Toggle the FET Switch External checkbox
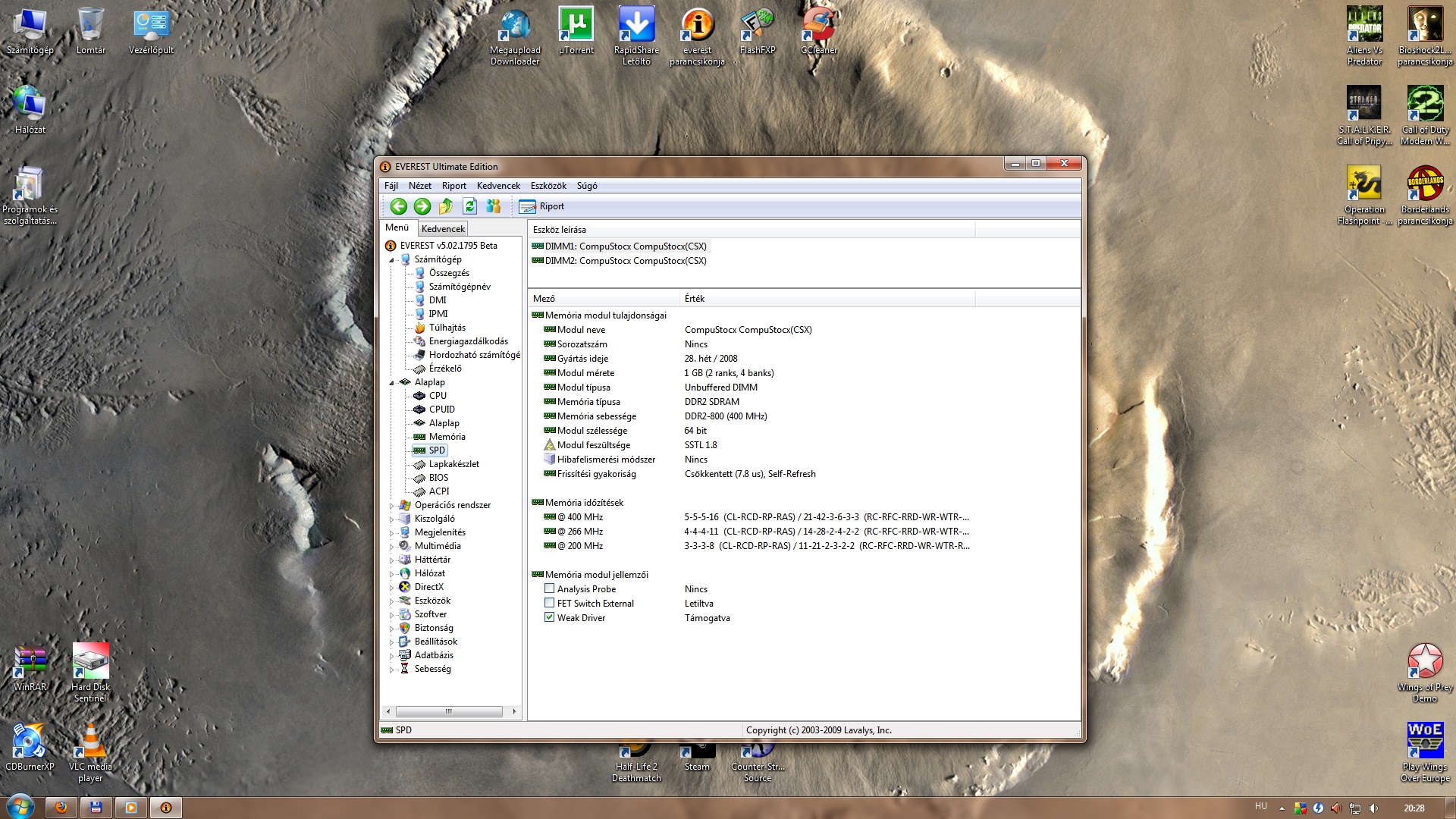This screenshot has width=1456, height=819. 550,603
